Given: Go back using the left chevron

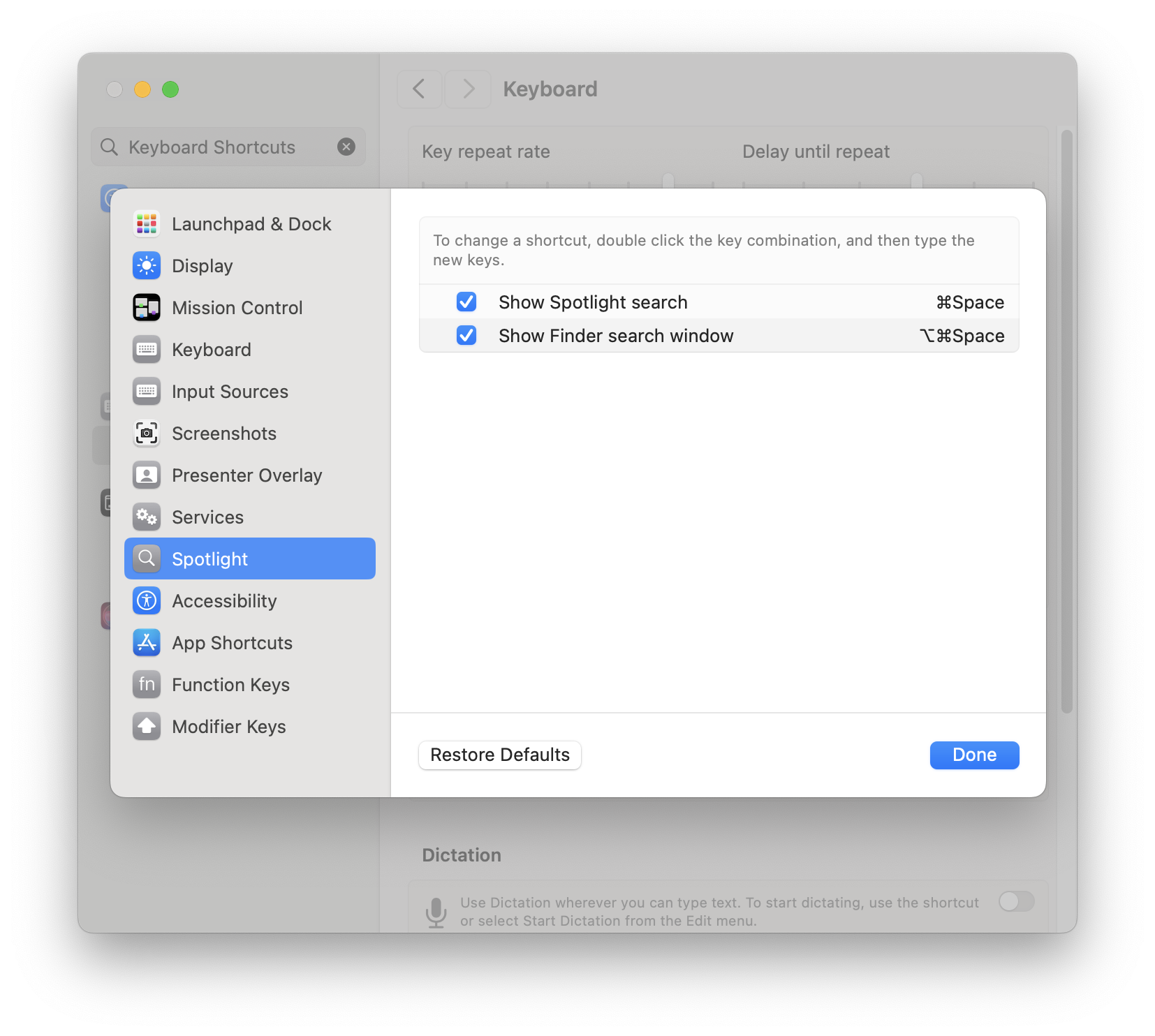Looking at the screenshot, I should pyautogui.click(x=419, y=89).
